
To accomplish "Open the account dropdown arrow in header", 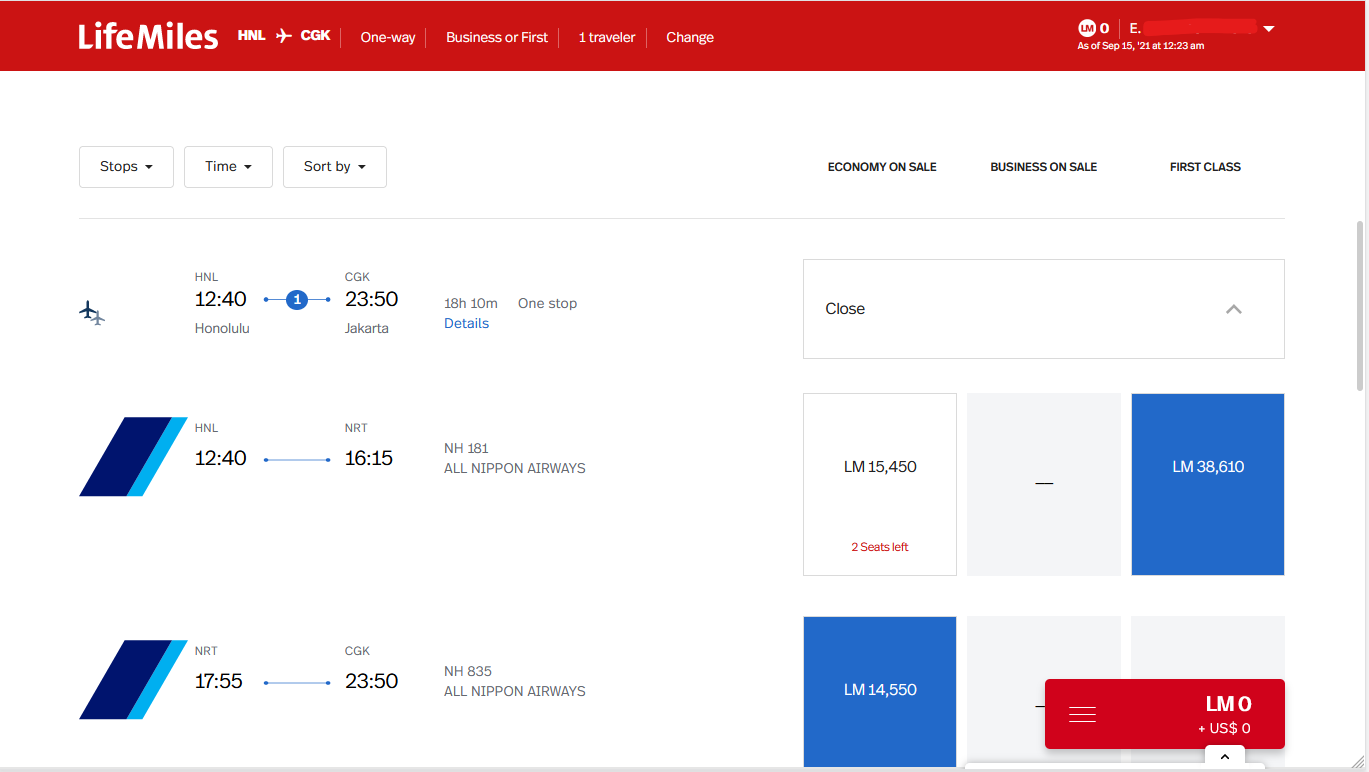I will pos(1269,29).
